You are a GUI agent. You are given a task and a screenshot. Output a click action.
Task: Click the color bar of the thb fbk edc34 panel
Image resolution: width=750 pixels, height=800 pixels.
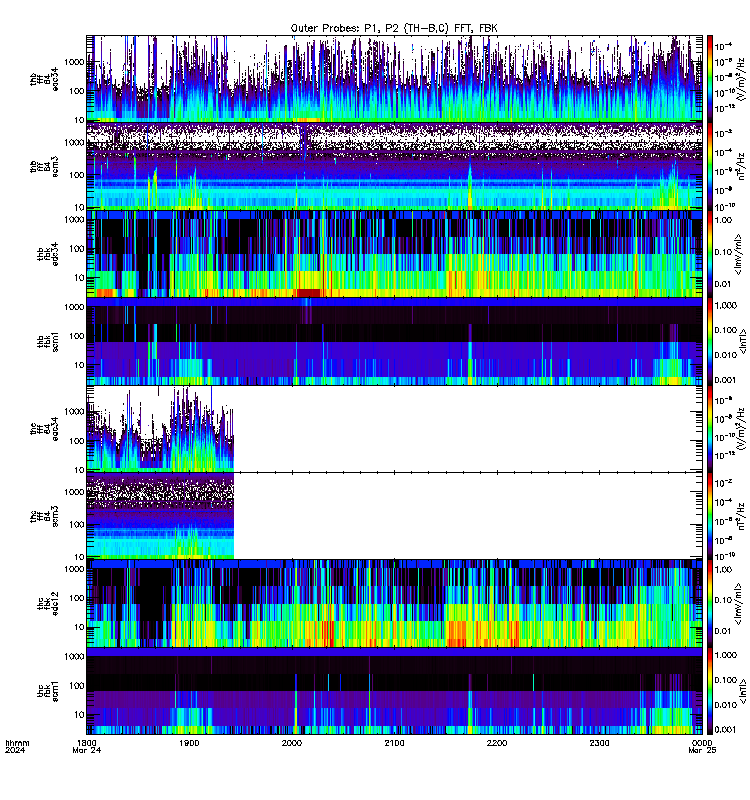click(710, 254)
